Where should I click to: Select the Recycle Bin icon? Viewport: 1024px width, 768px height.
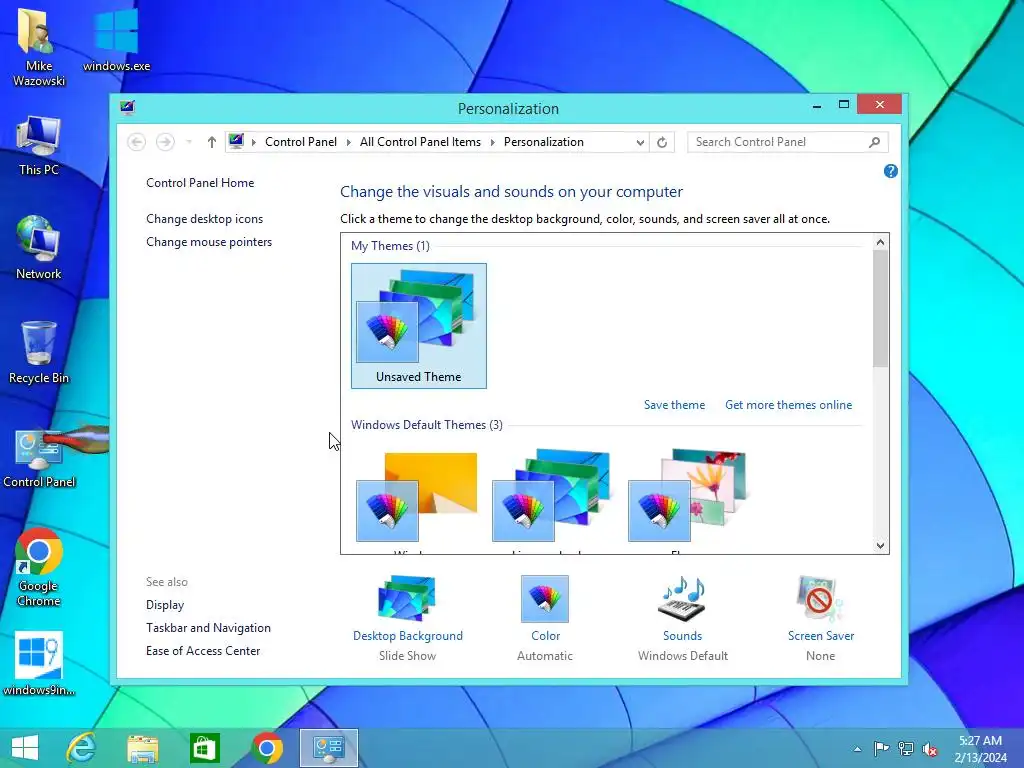coord(39,353)
